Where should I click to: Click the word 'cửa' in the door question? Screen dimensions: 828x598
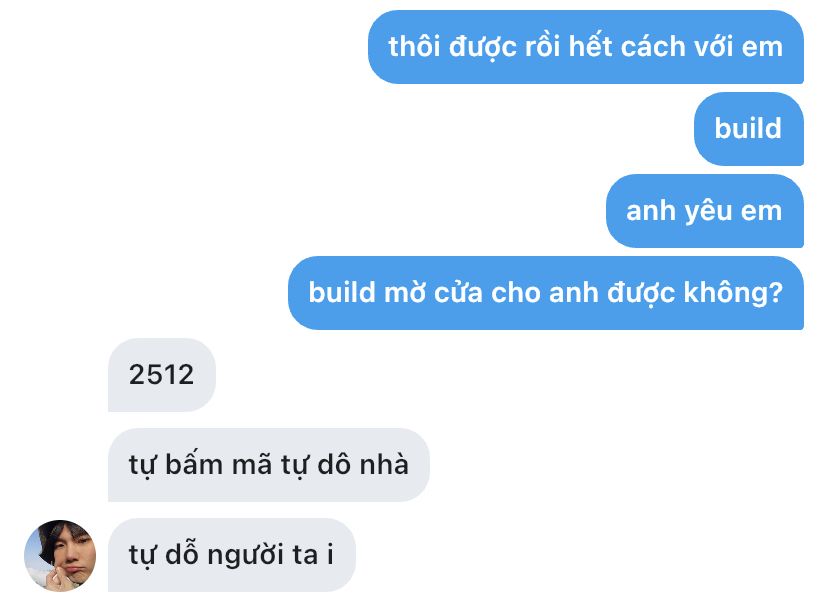(458, 292)
